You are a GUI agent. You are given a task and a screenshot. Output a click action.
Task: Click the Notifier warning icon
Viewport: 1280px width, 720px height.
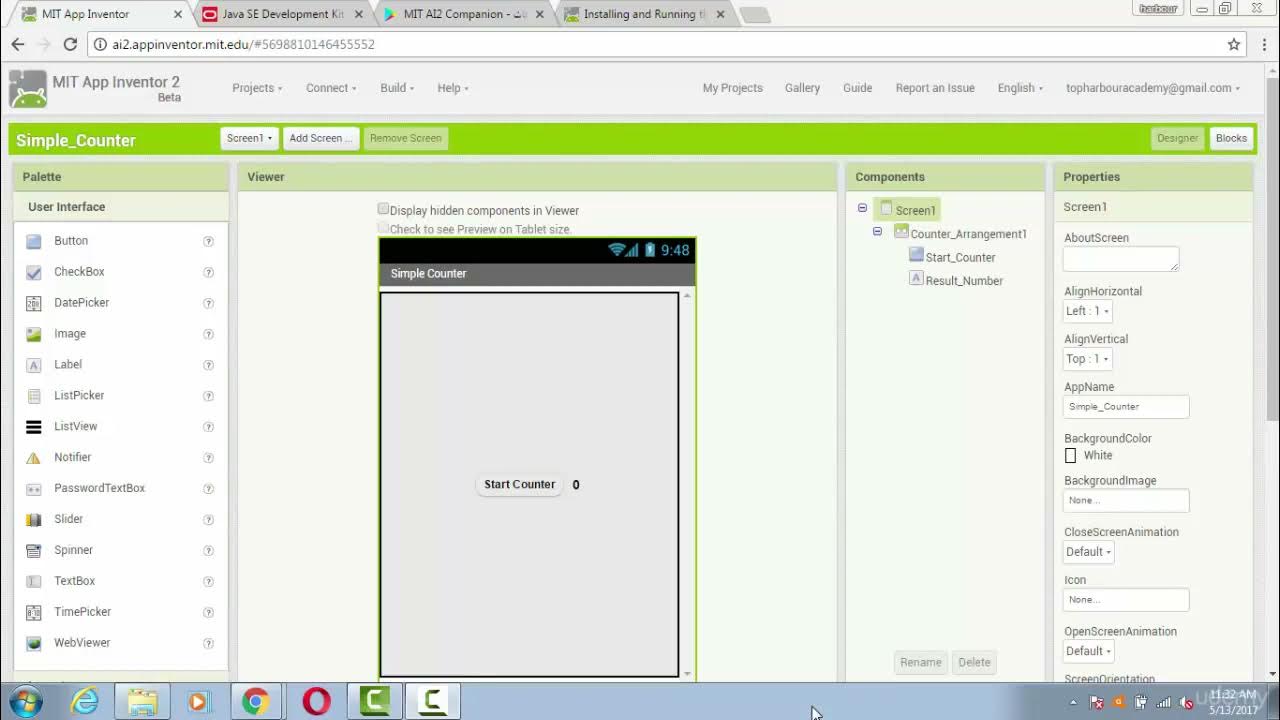[34, 458]
